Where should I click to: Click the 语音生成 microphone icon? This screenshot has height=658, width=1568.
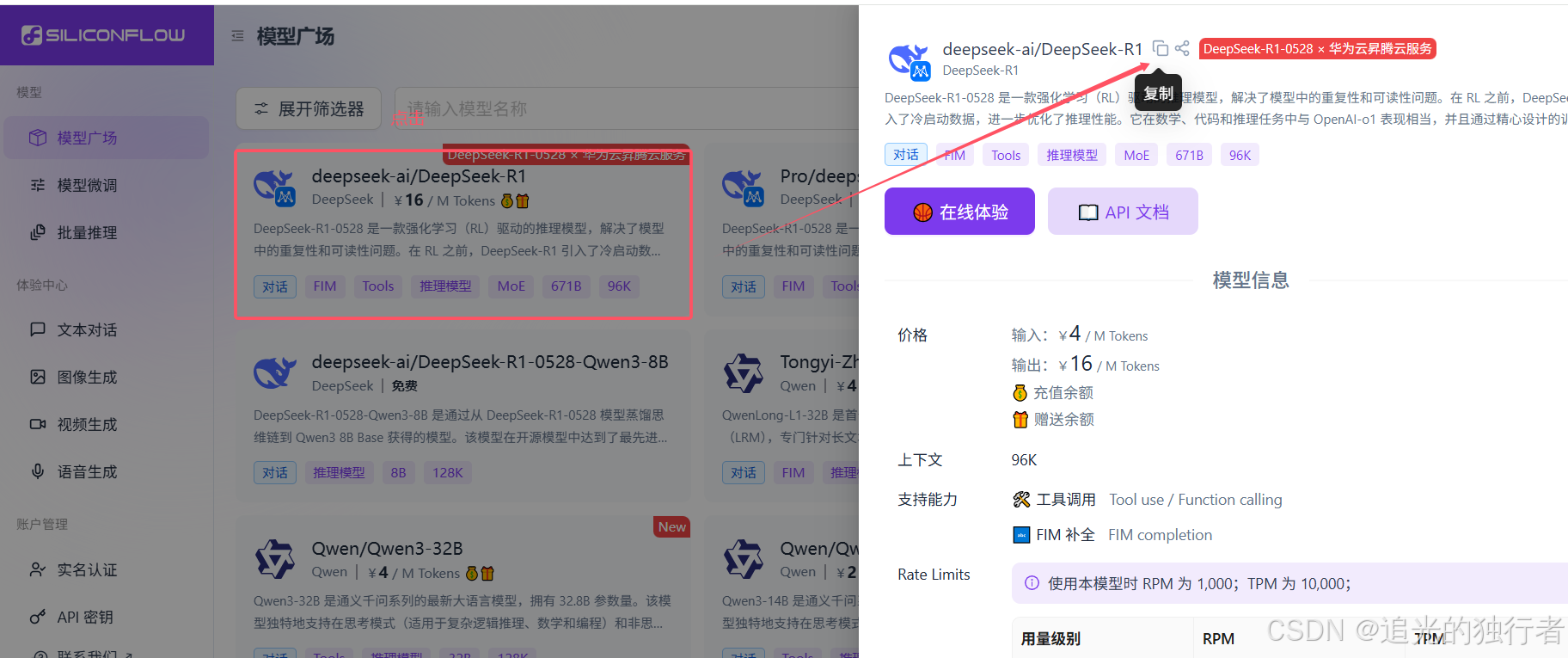(x=38, y=471)
